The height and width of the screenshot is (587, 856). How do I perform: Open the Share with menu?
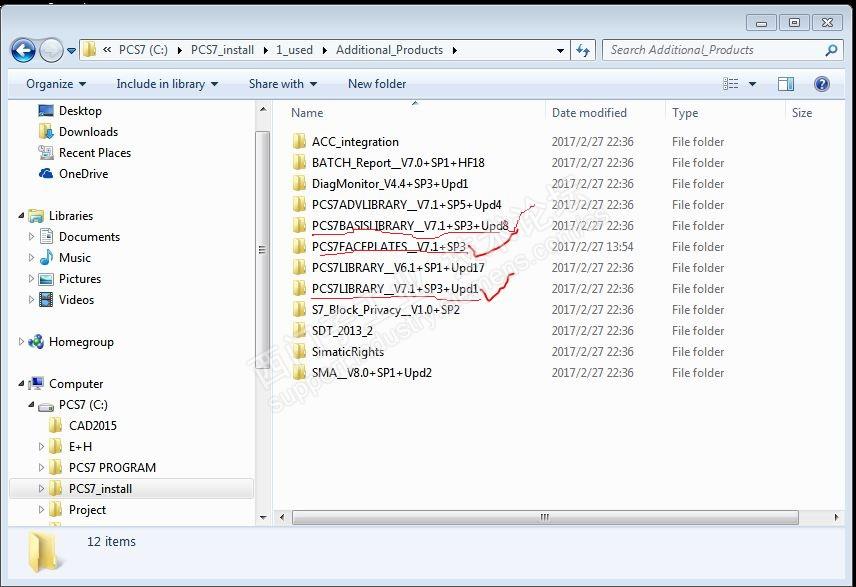pyautogui.click(x=283, y=84)
